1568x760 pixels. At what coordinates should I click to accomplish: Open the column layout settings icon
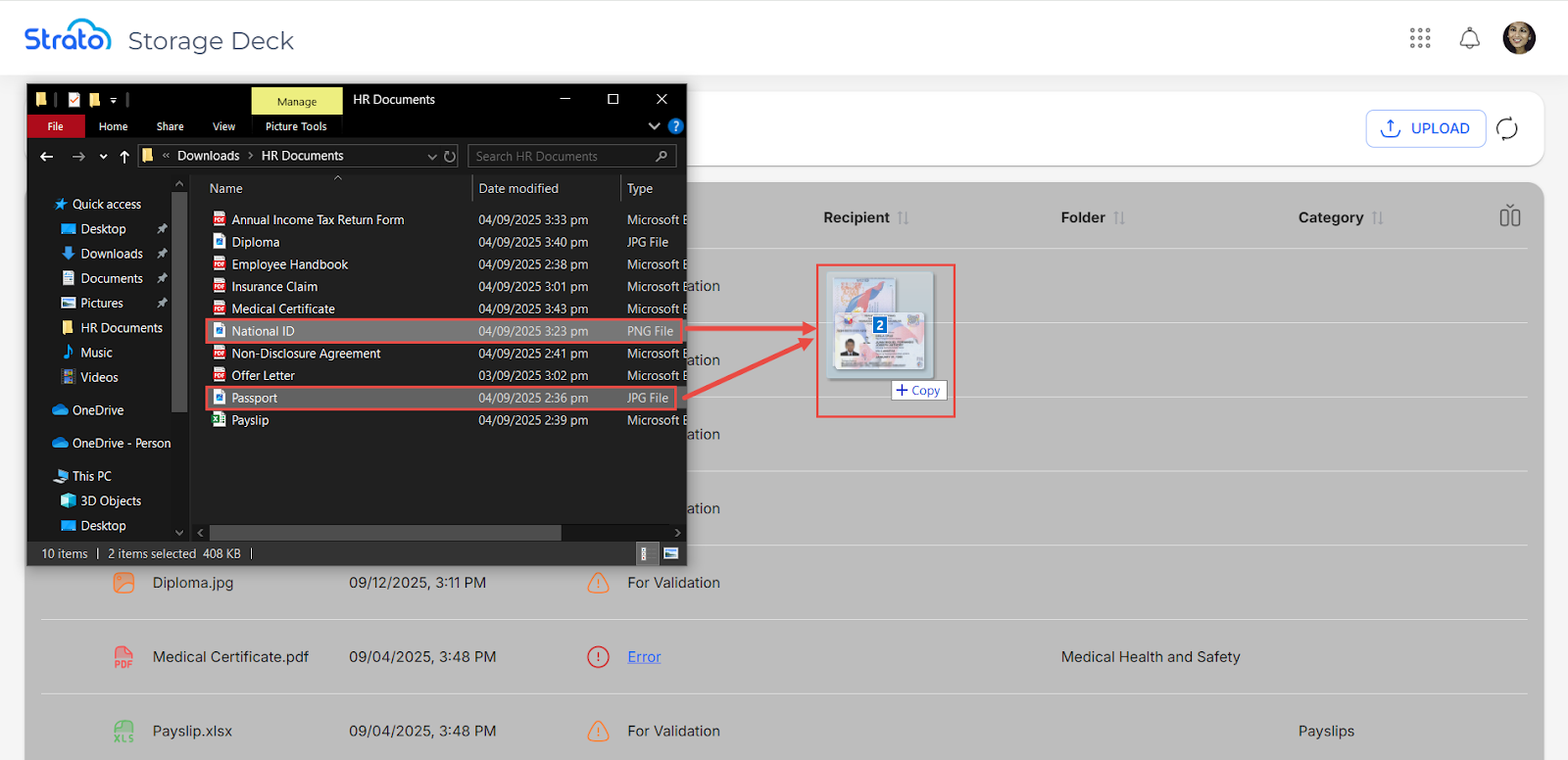point(1509,216)
